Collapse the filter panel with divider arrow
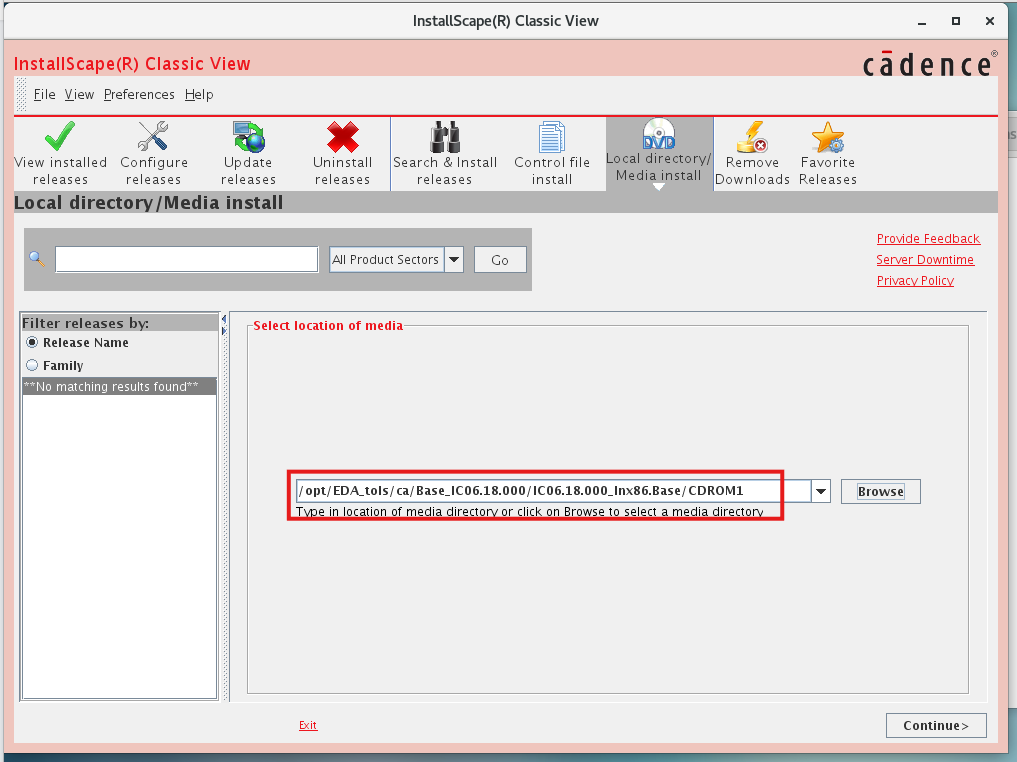 click(x=224, y=319)
